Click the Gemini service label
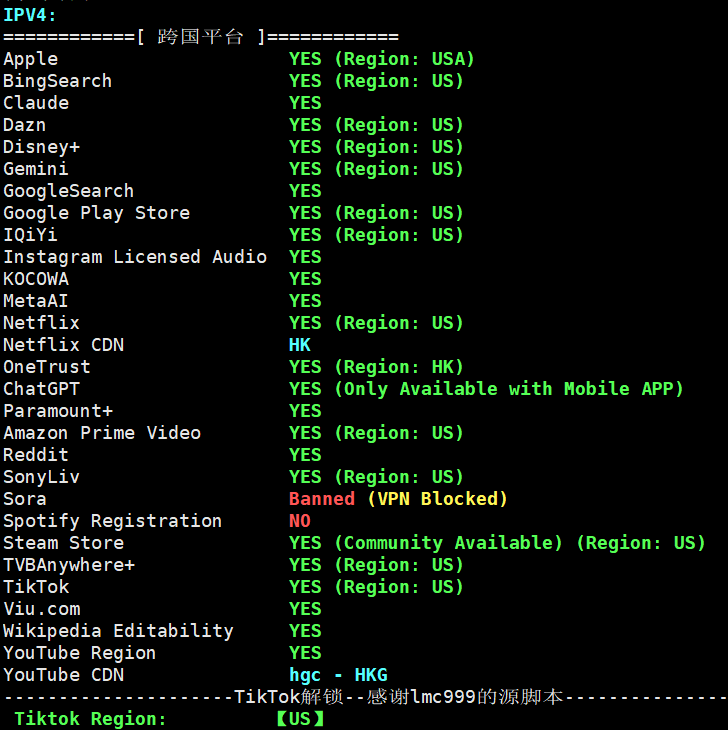The width and height of the screenshot is (728, 730). 36,169
